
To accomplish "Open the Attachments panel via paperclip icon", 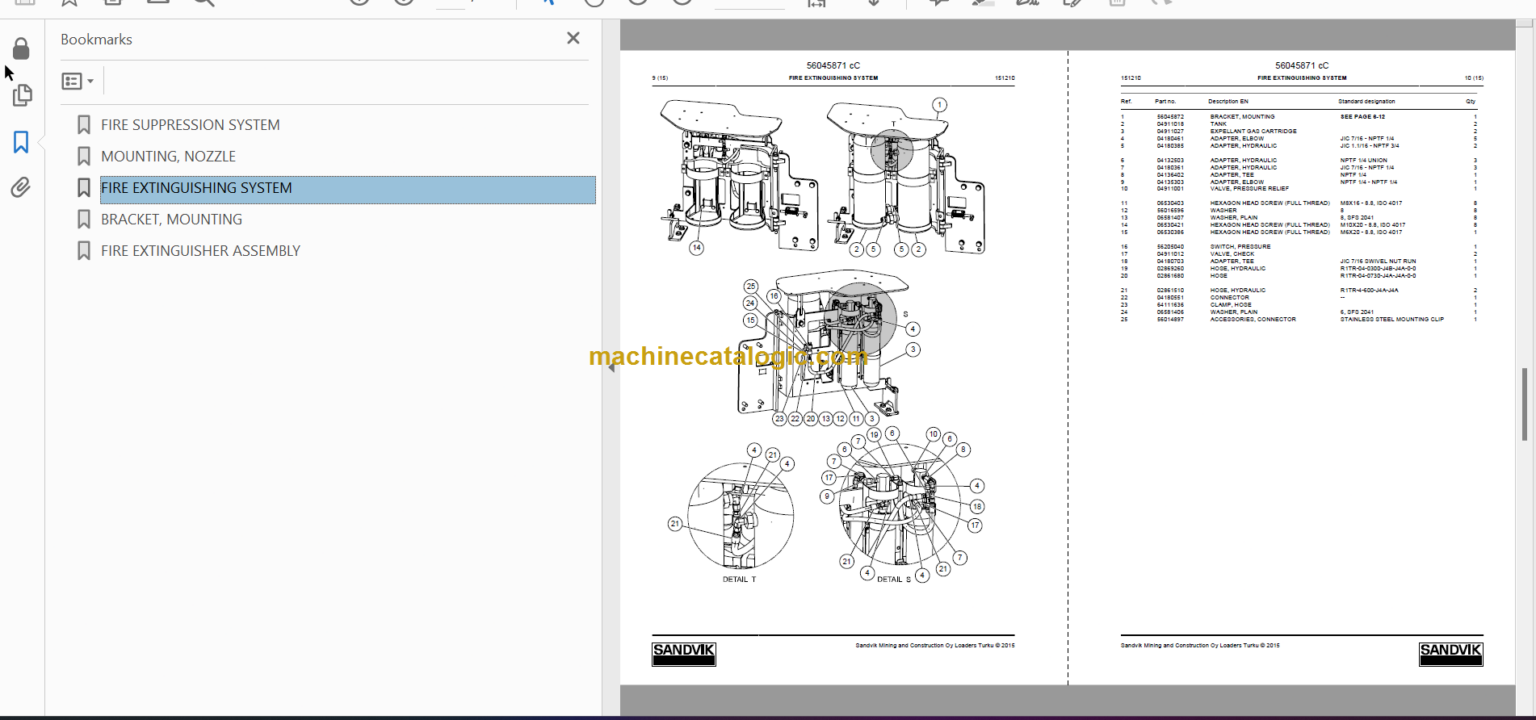I will [x=20, y=187].
